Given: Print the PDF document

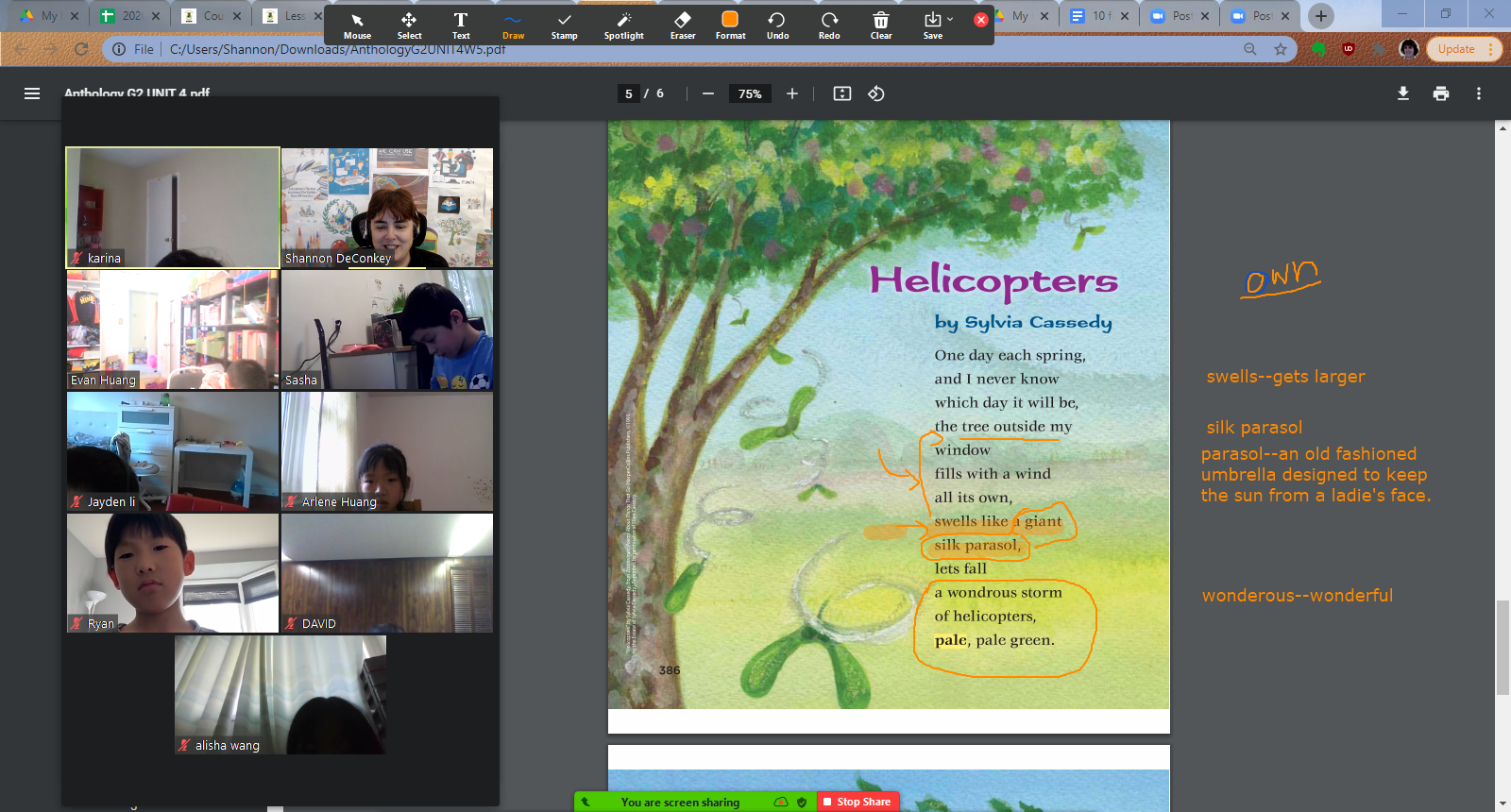Looking at the screenshot, I should tap(1441, 93).
